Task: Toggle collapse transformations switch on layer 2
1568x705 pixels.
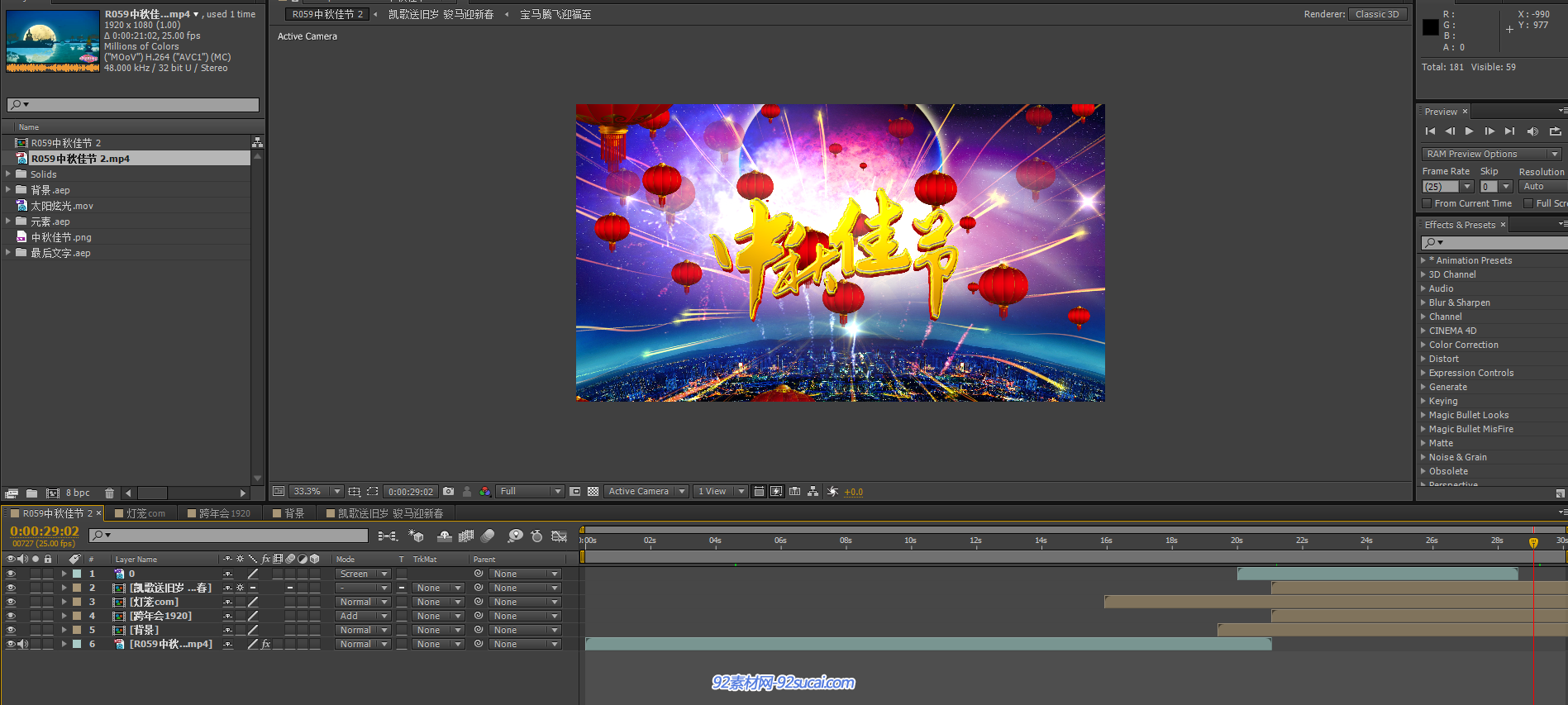Action: [x=240, y=588]
